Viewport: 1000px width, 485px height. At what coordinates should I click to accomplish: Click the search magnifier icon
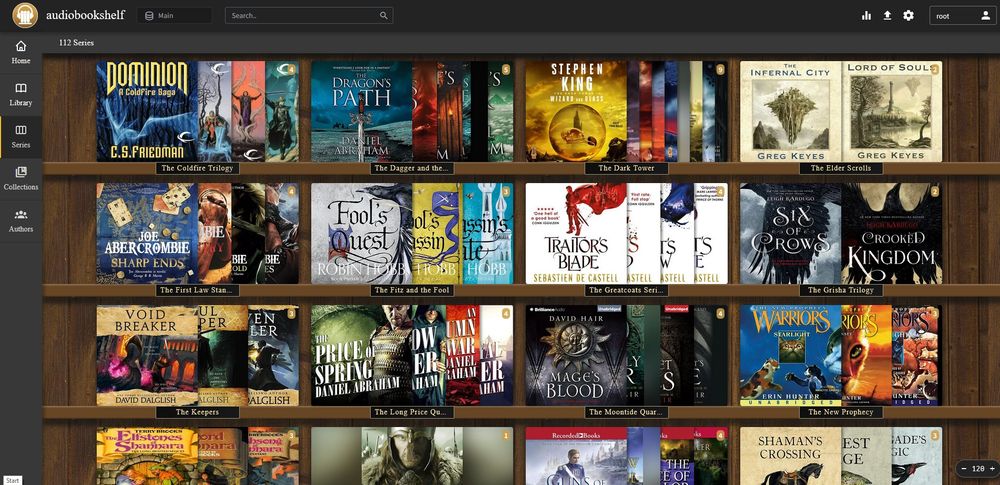[x=383, y=16]
